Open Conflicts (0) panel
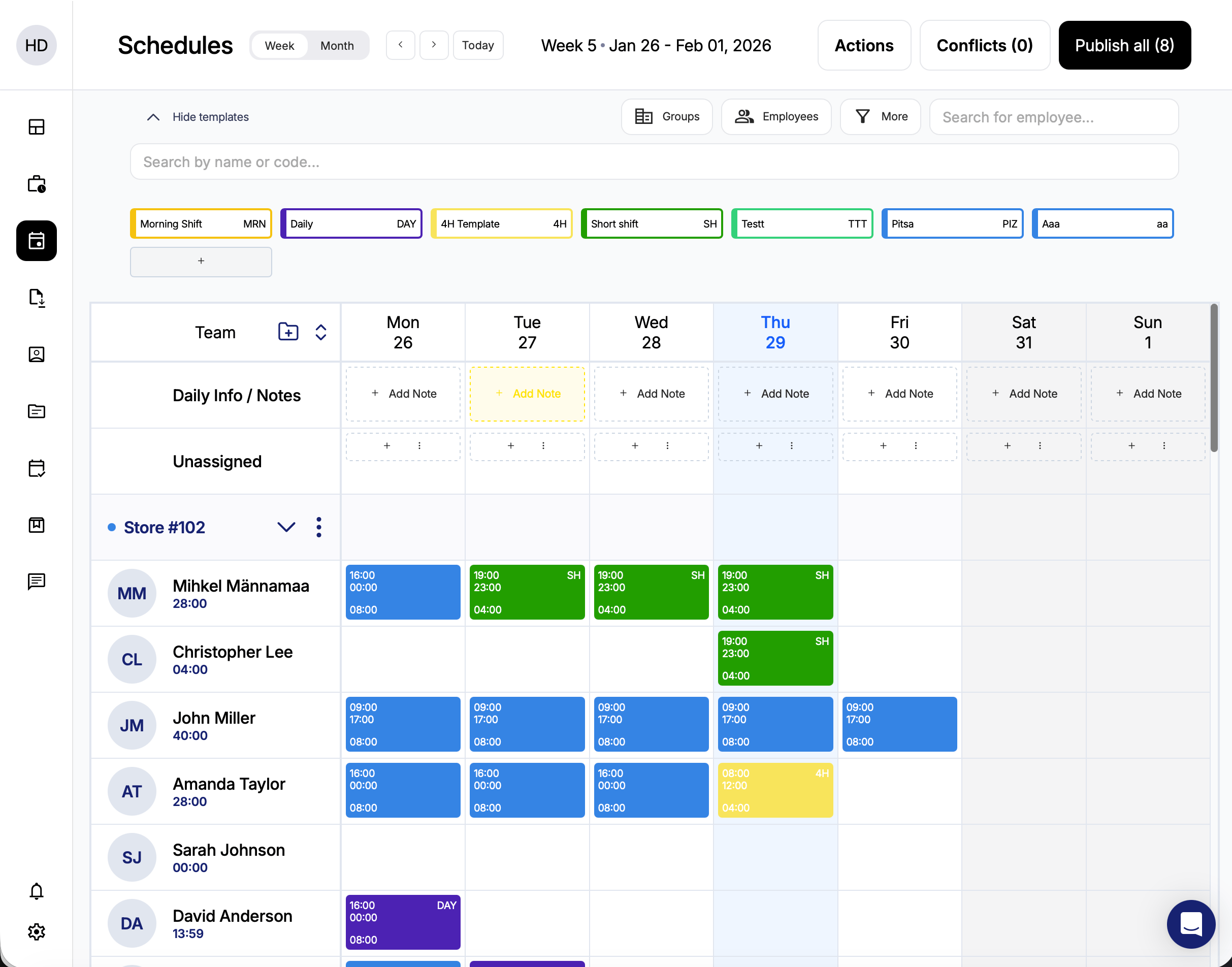The height and width of the screenshot is (967, 1232). 985,45
